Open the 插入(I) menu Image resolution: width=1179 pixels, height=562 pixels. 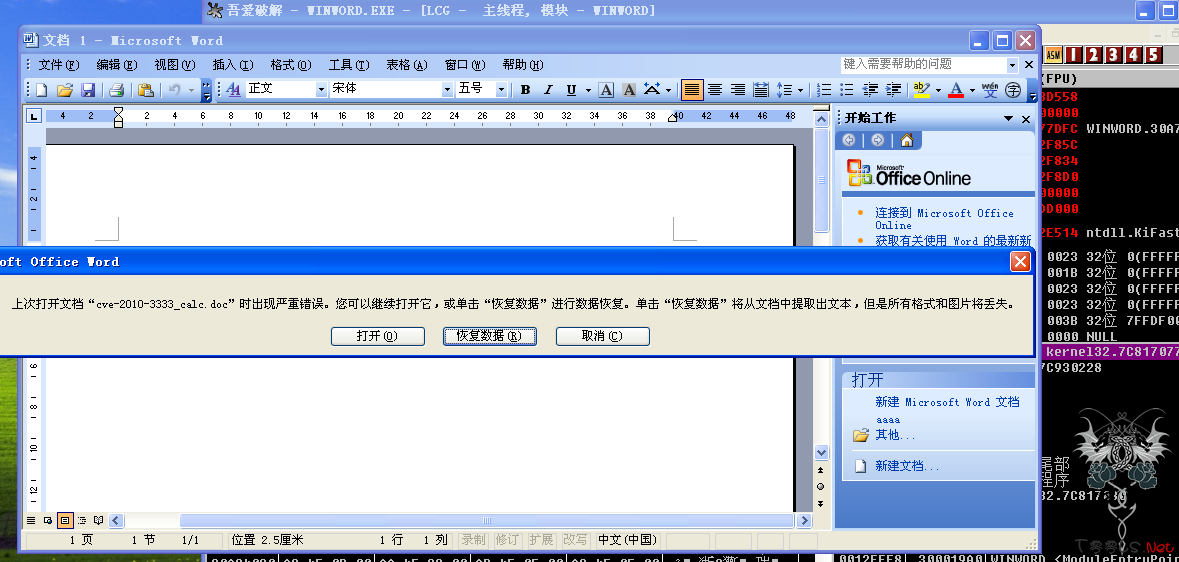pyautogui.click(x=233, y=65)
